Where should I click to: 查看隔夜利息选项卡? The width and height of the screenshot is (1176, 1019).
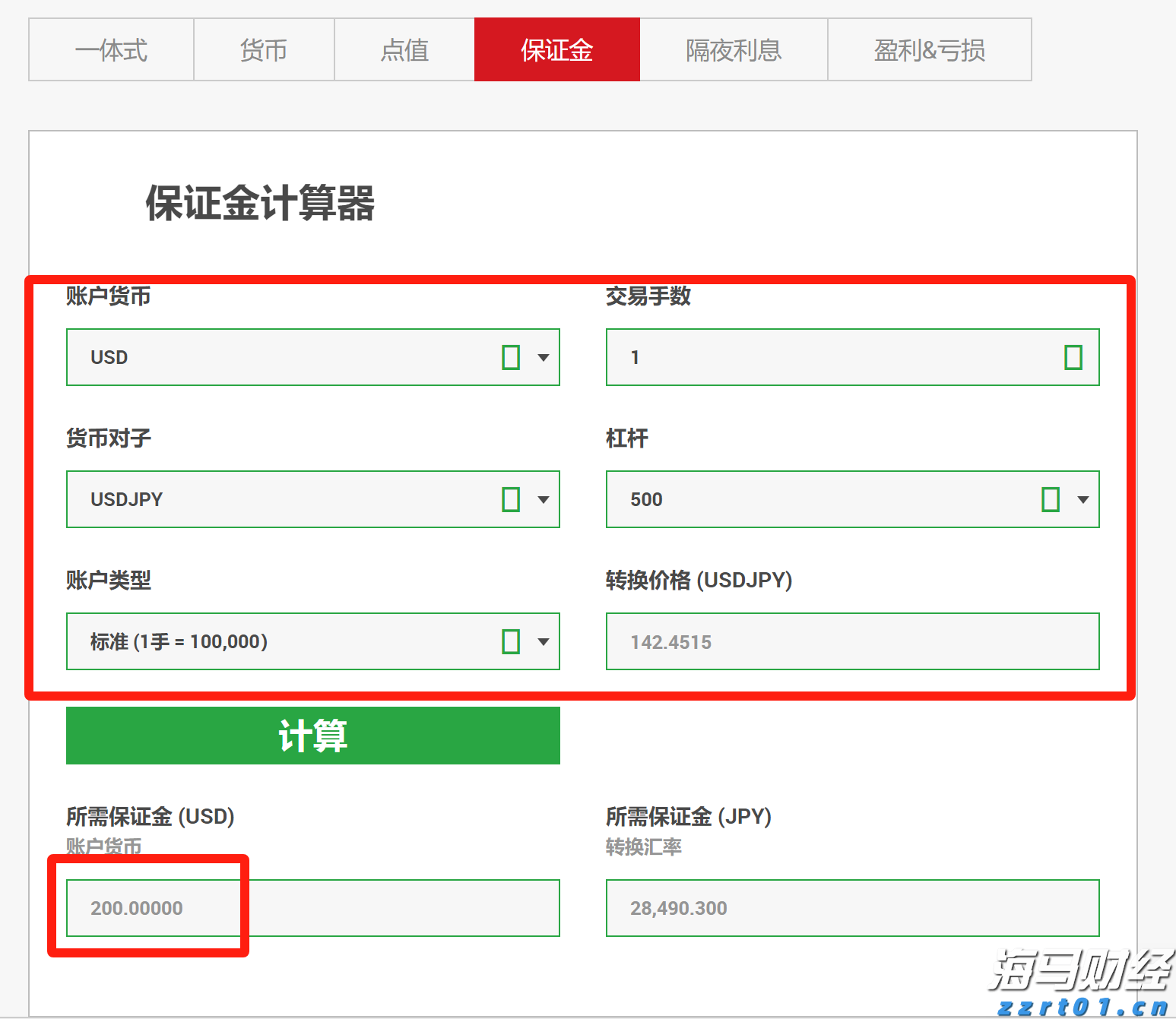point(732,49)
